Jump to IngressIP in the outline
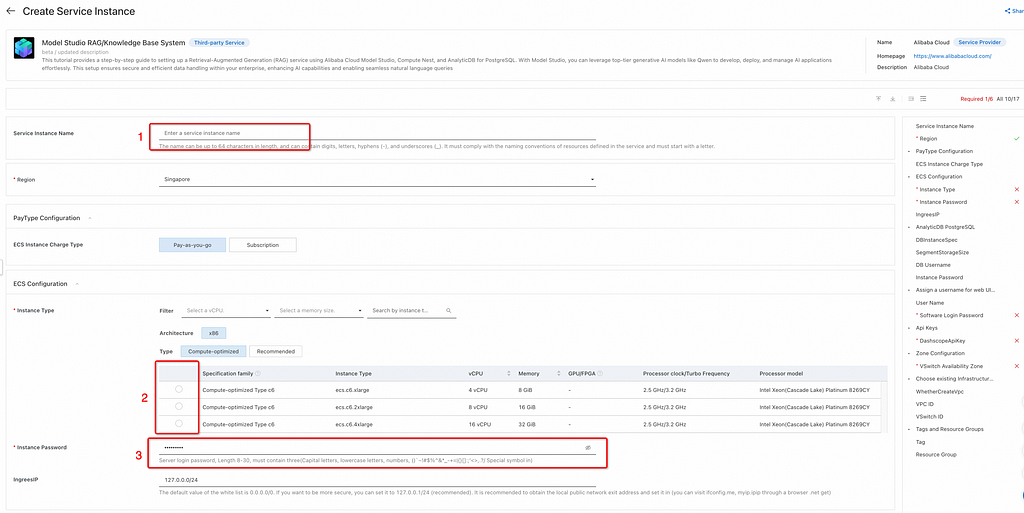 927,214
